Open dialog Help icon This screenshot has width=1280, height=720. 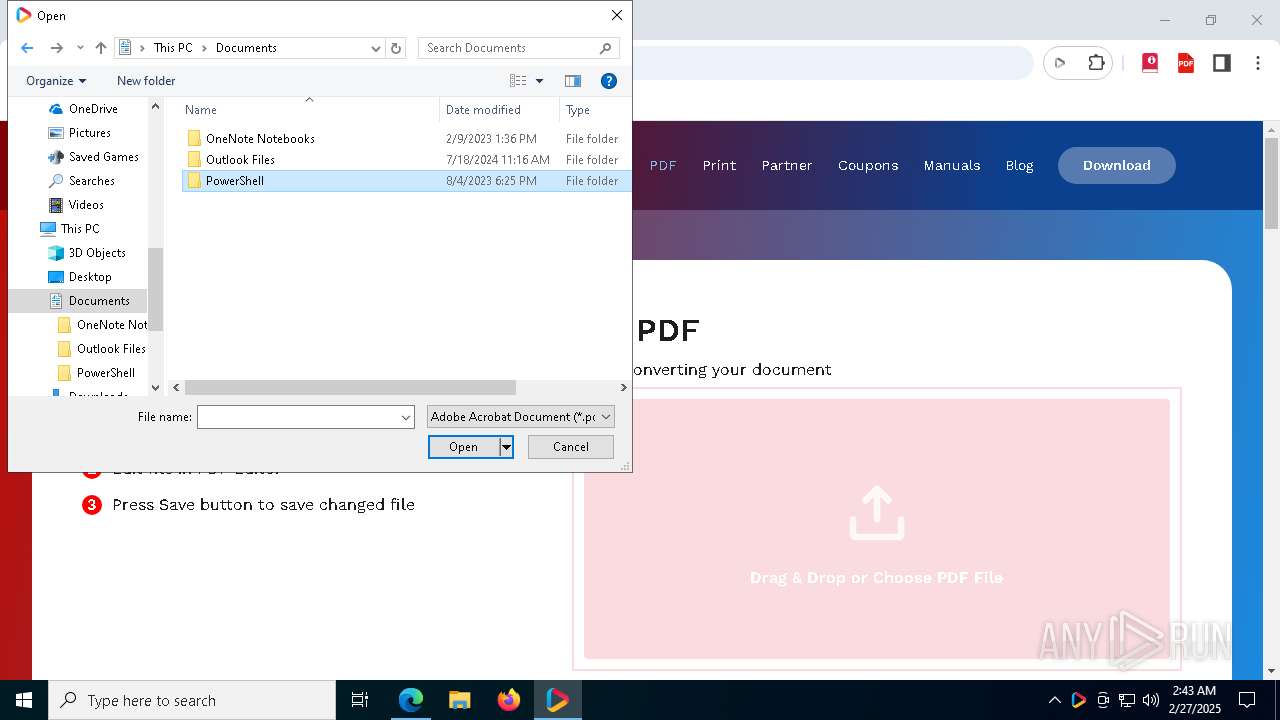608,81
